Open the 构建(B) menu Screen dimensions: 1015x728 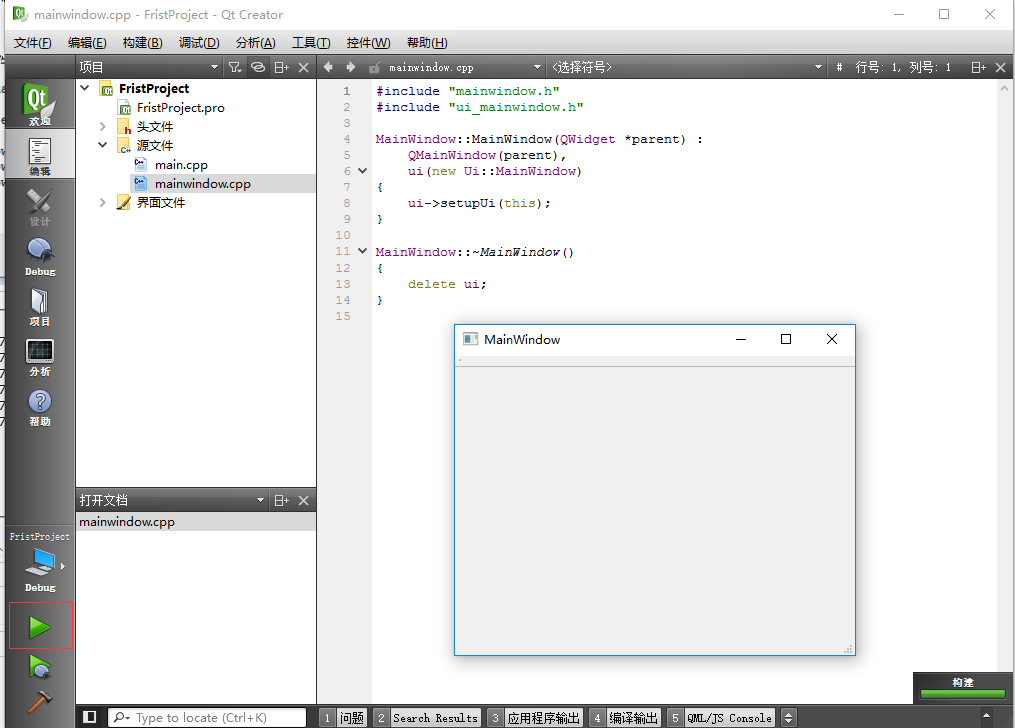tap(142, 43)
